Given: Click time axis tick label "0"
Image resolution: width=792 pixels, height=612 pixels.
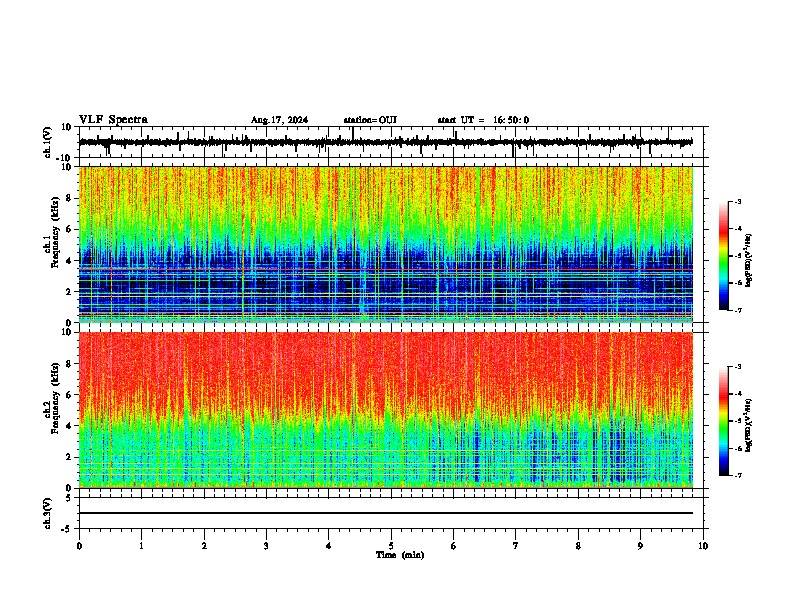Looking at the screenshot, I should (79, 546).
